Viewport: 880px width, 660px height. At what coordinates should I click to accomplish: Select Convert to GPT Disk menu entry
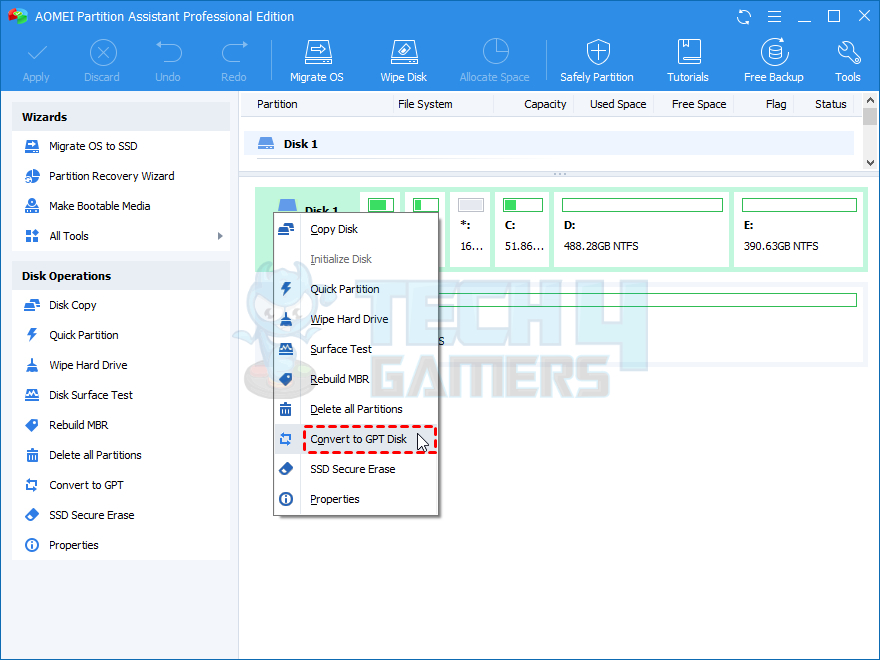click(356, 439)
